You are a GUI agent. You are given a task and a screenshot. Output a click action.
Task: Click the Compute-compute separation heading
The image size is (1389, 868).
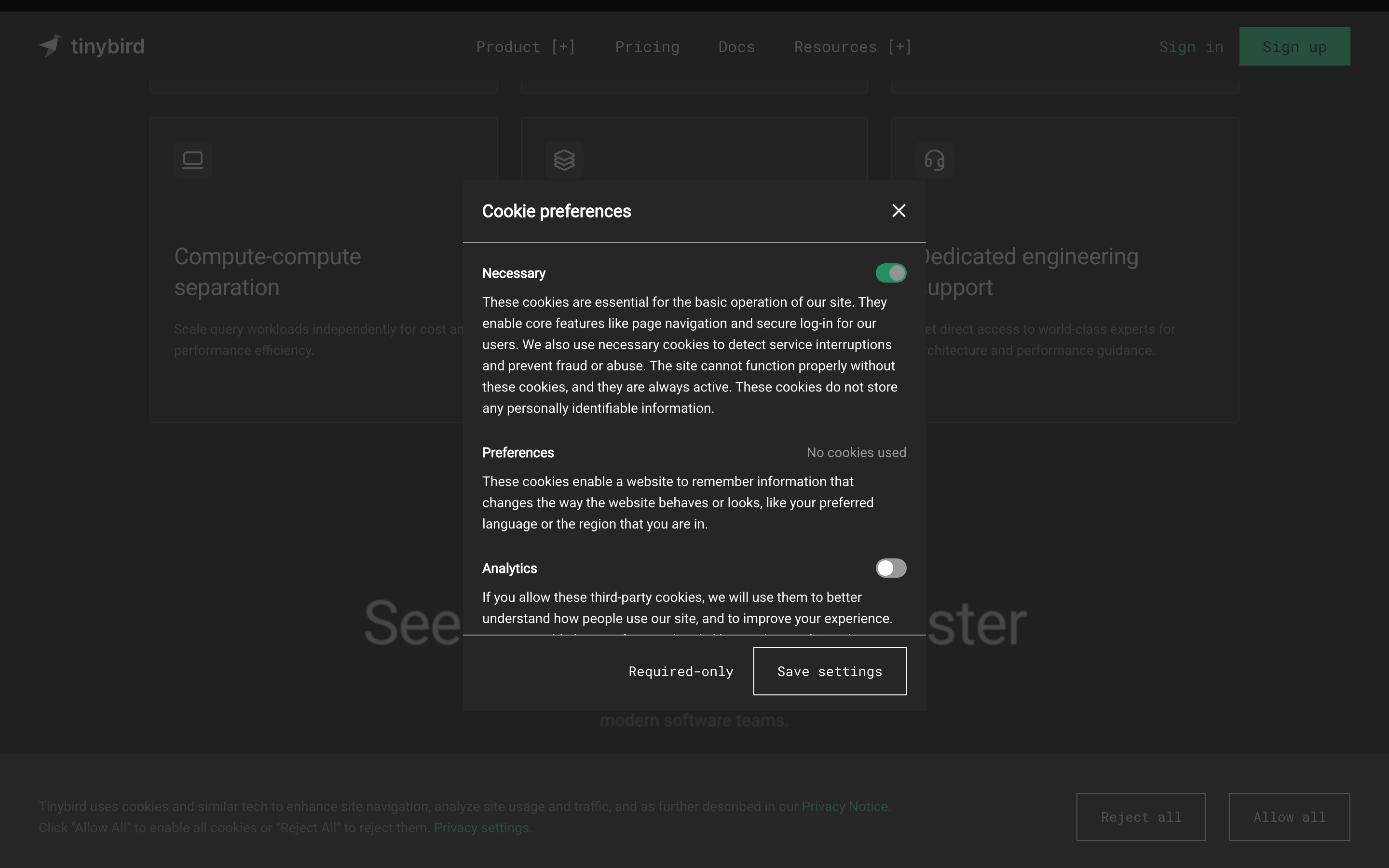(x=268, y=271)
